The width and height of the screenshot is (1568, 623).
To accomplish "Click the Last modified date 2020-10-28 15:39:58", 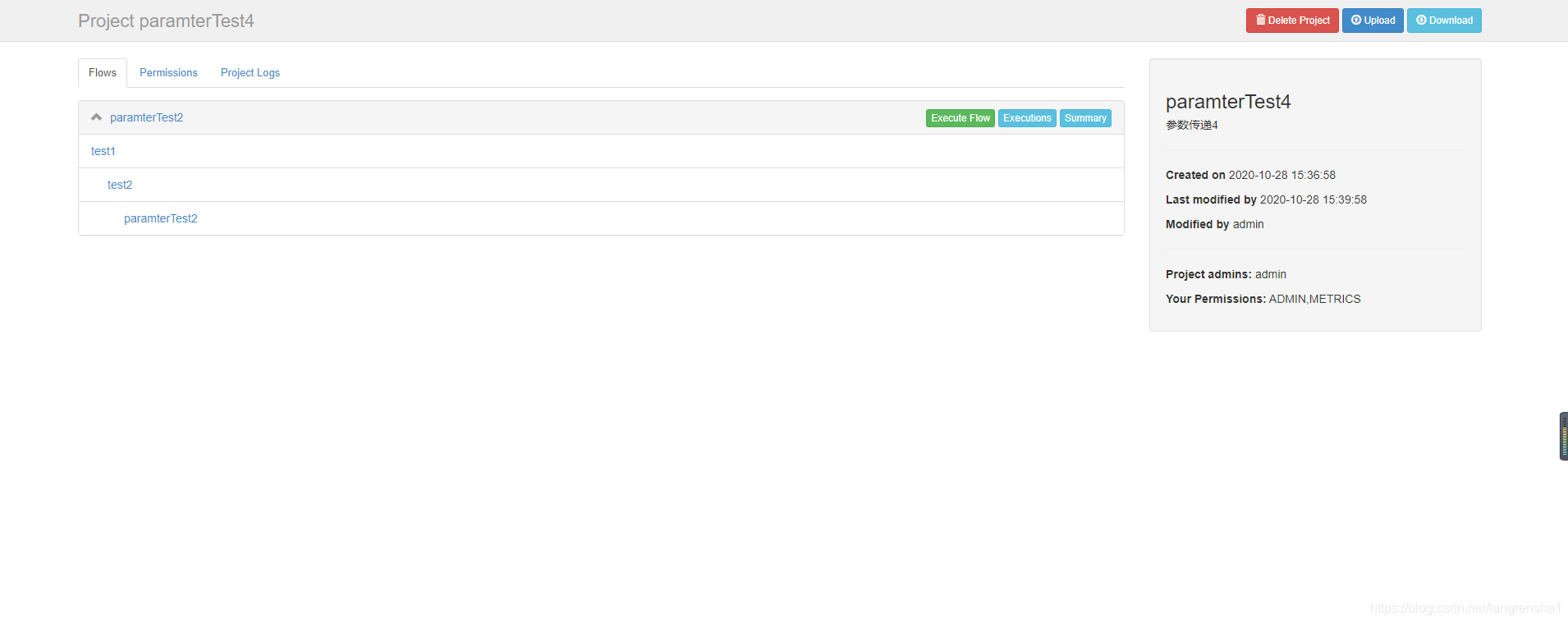I will 1314,199.
